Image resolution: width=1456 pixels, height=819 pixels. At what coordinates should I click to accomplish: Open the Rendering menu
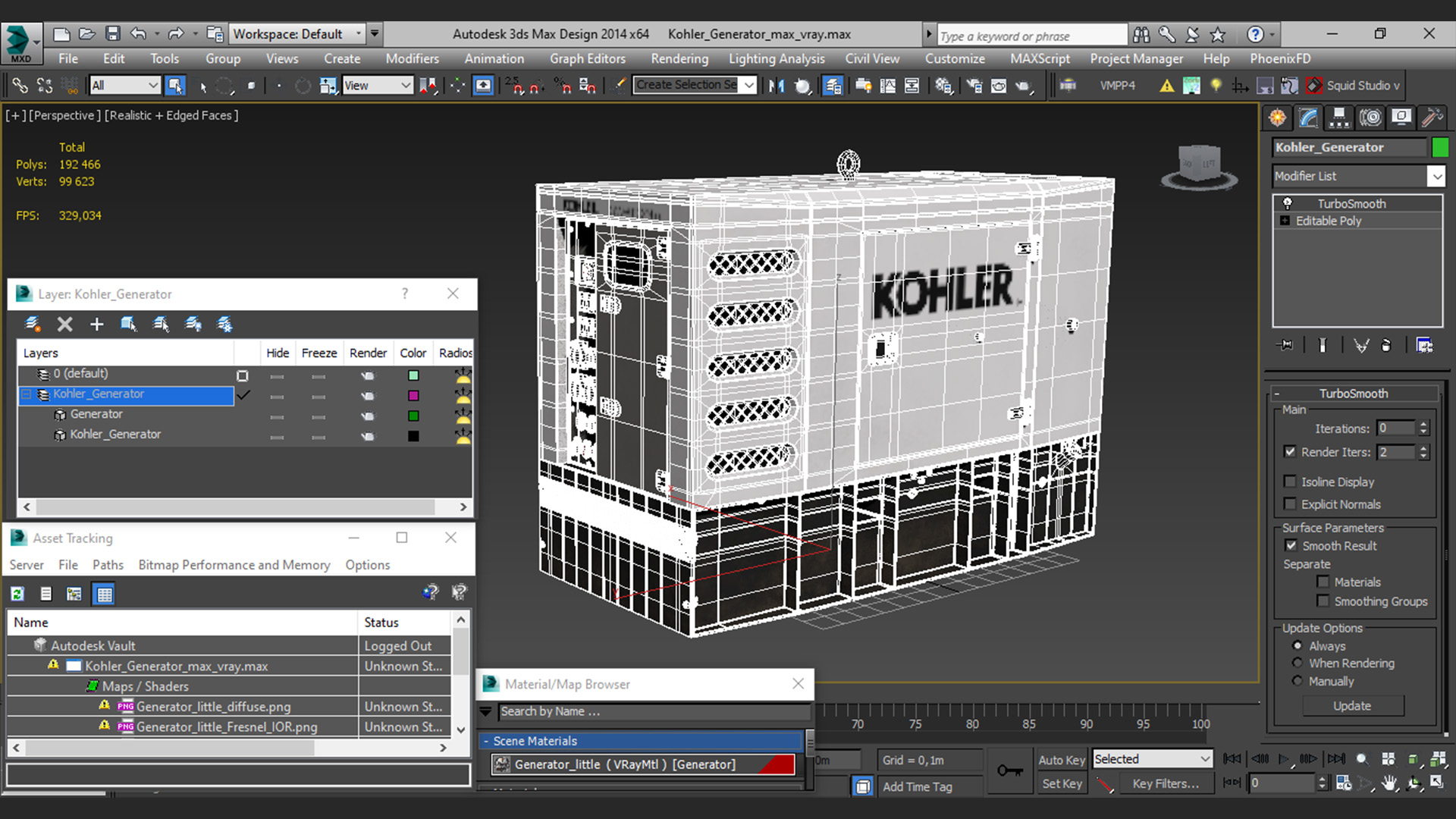click(679, 58)
